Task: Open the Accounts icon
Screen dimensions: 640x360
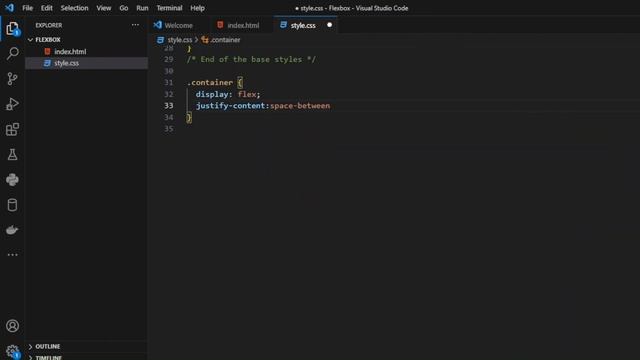Action: [12, 326]
